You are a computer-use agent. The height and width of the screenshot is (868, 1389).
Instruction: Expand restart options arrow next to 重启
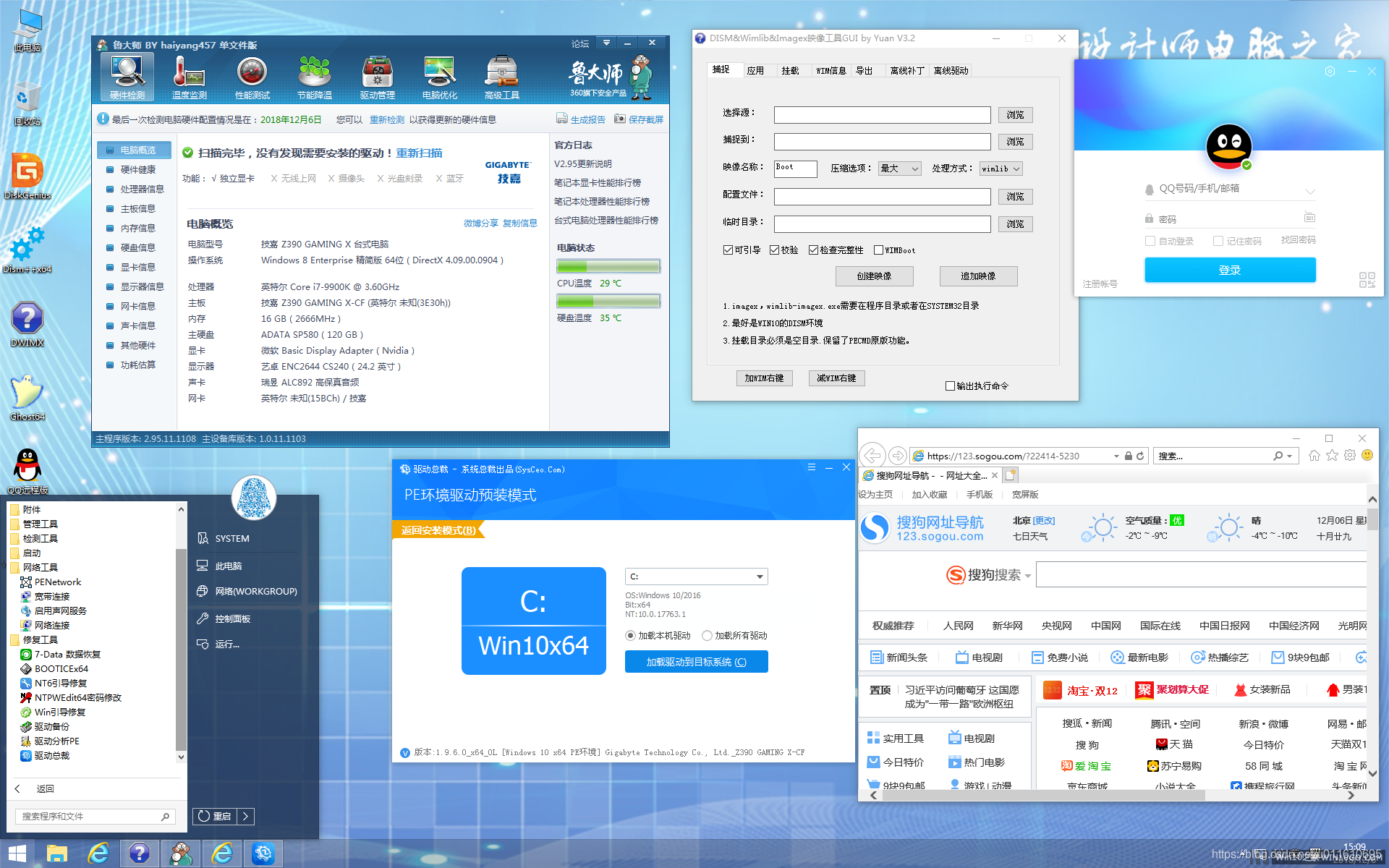click(x=246, y=816)
